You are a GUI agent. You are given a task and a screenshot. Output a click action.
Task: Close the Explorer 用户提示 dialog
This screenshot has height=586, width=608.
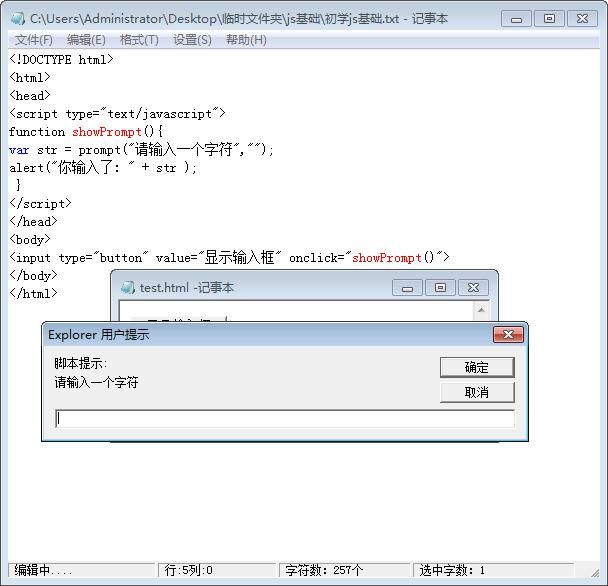click(508, 334)
